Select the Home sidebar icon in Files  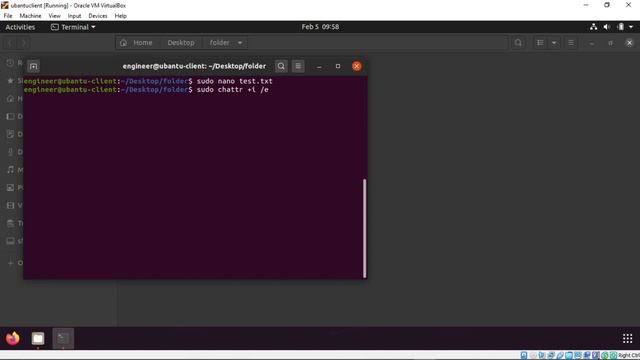10,99
